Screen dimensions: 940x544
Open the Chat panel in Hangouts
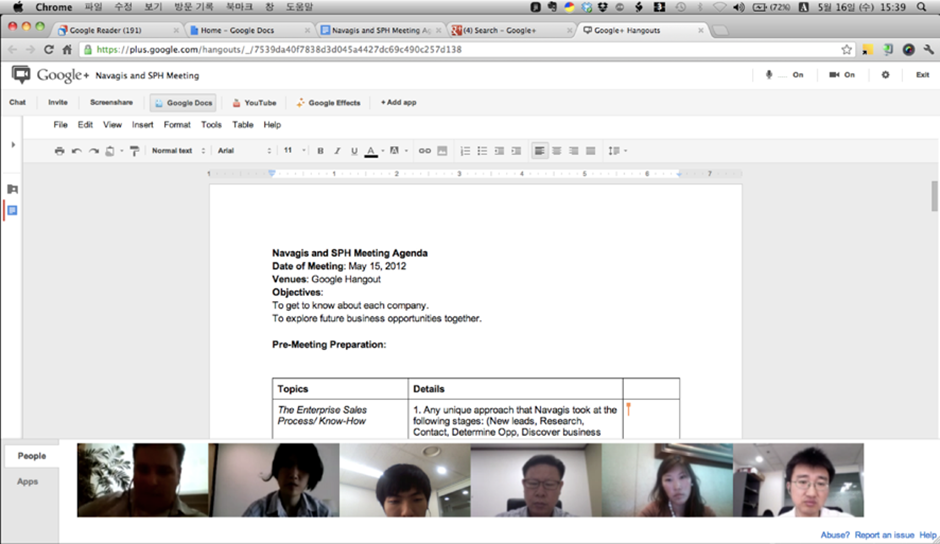pyautogui.click(x=17, y=103)
